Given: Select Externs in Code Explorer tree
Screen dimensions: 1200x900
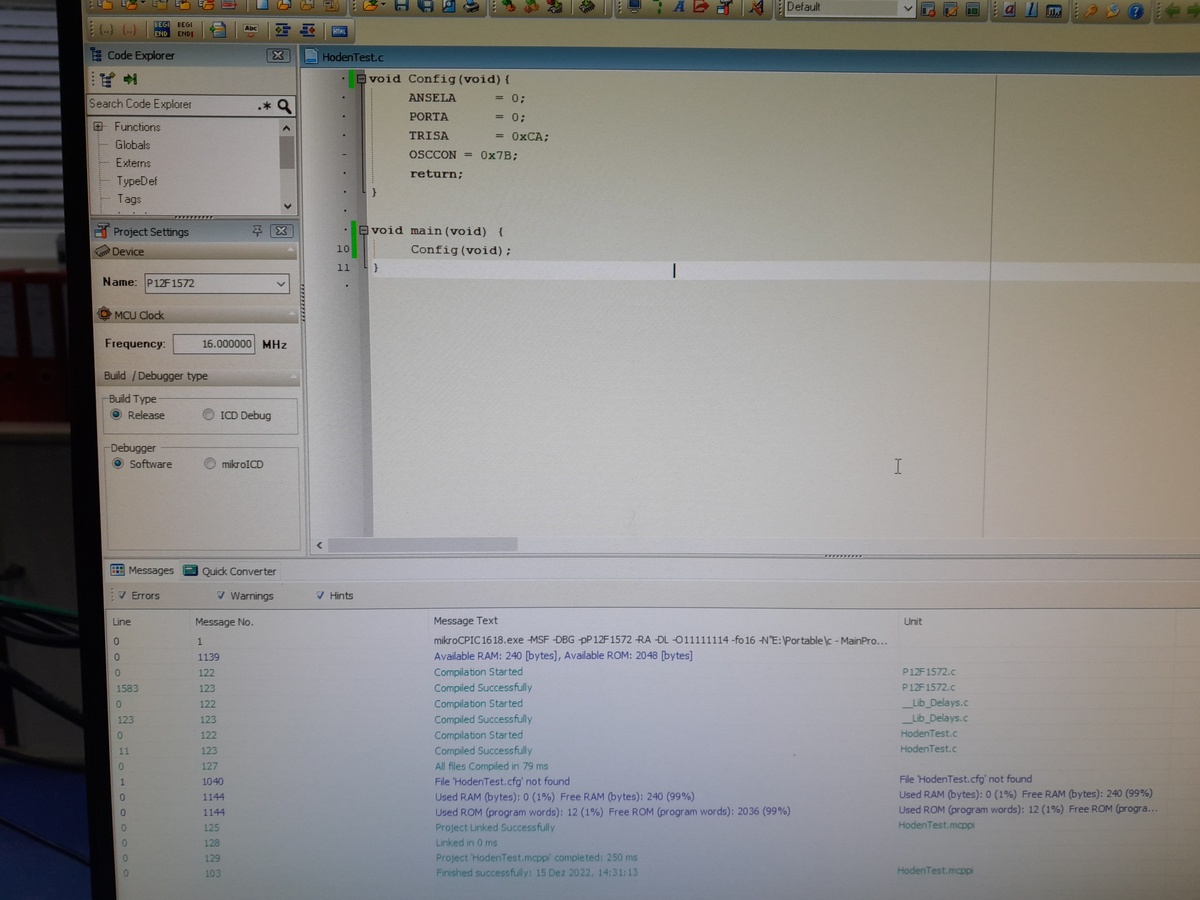Looking at the screenshot, I should tap(133, 163).
